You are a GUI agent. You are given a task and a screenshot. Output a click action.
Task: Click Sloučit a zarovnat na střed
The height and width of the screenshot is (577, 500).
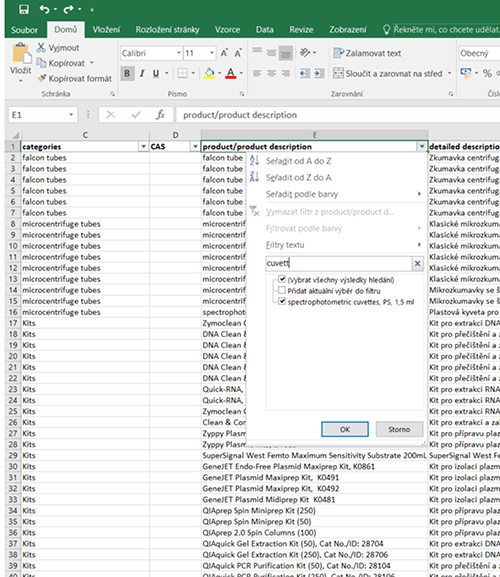coord(387,73)
